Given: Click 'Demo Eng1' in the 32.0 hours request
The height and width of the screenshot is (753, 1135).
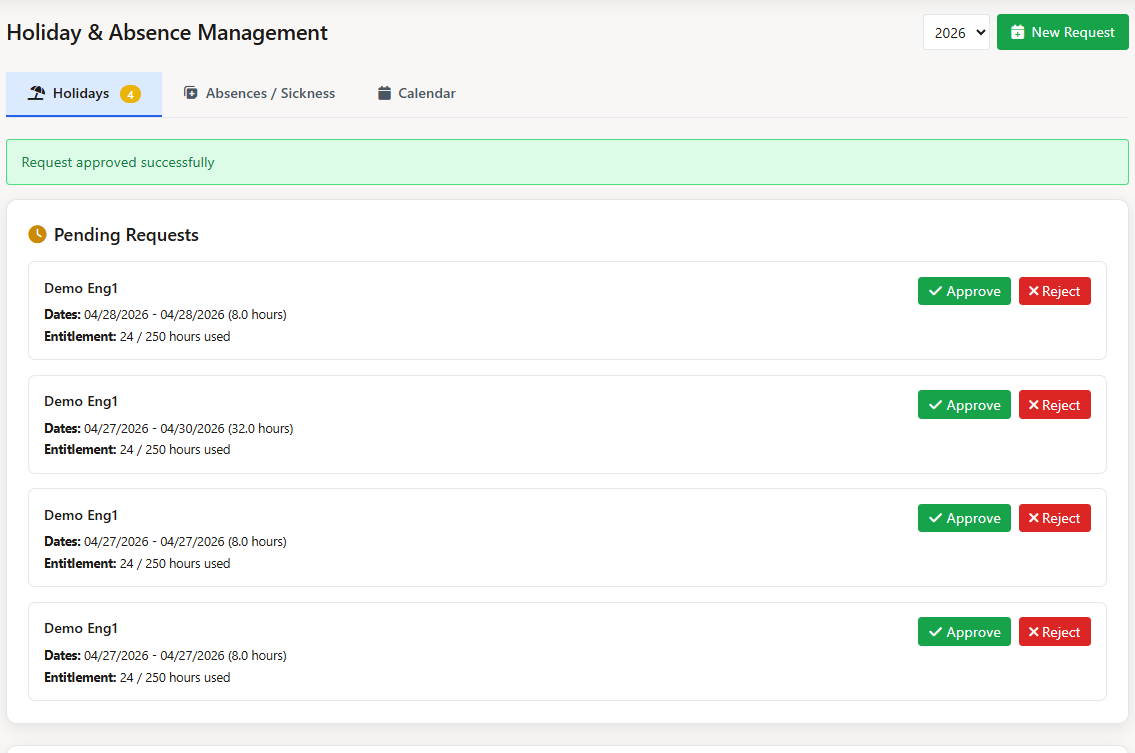Looking at the screenshot, I should [x=81, y=401].
